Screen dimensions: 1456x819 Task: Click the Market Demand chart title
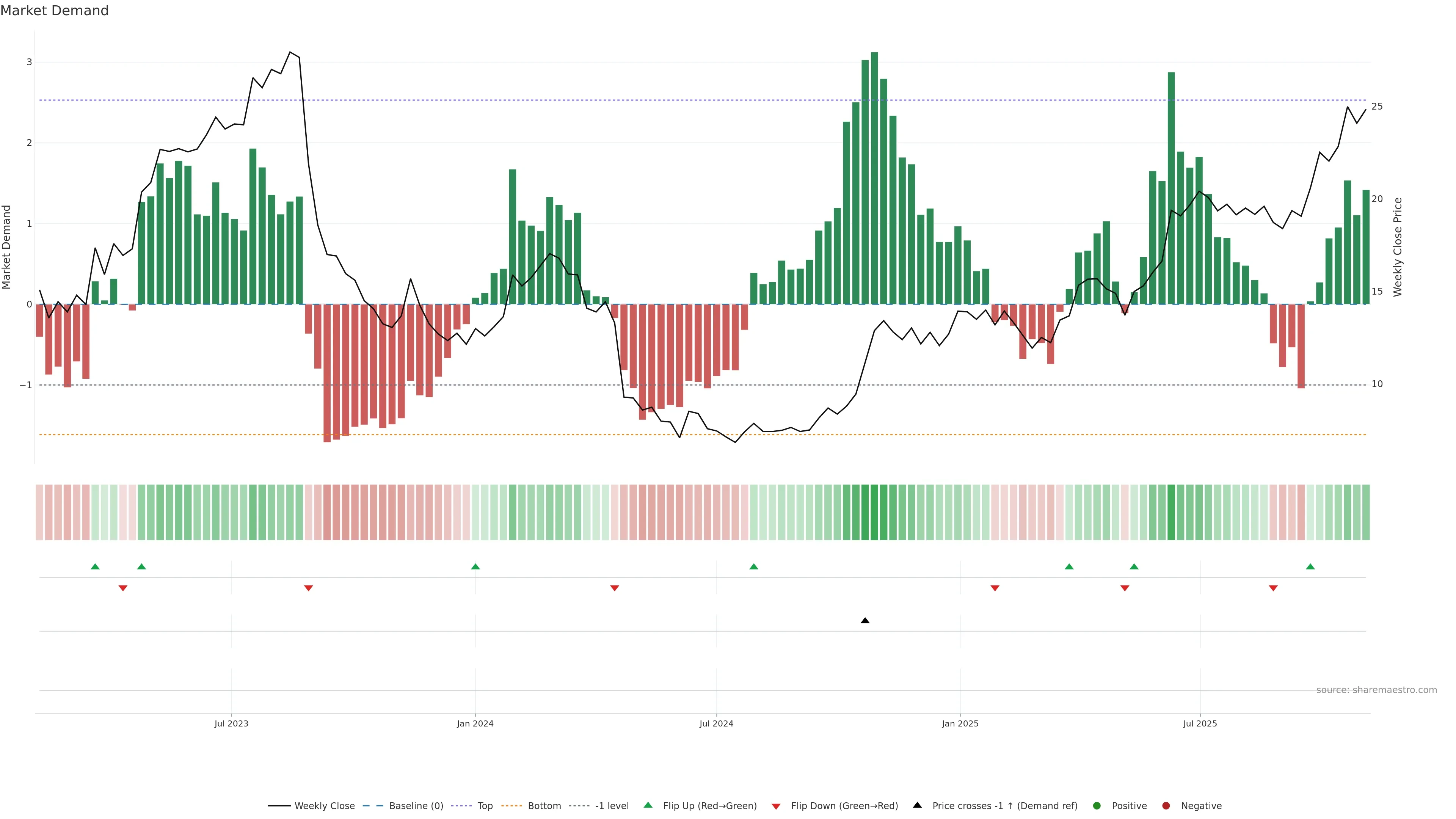(54, 11)
